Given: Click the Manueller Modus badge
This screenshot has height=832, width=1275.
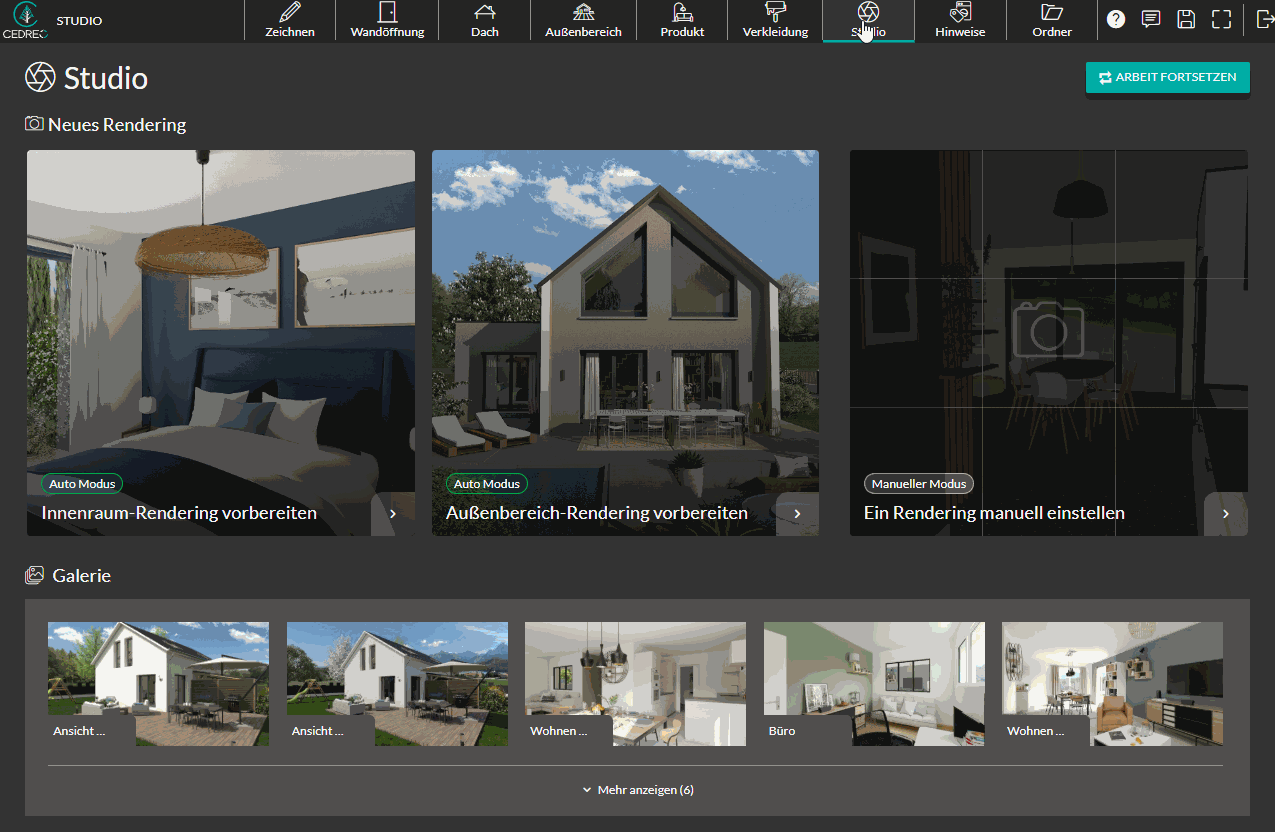Looking at the screenshot, I should (x=919, y=484).
